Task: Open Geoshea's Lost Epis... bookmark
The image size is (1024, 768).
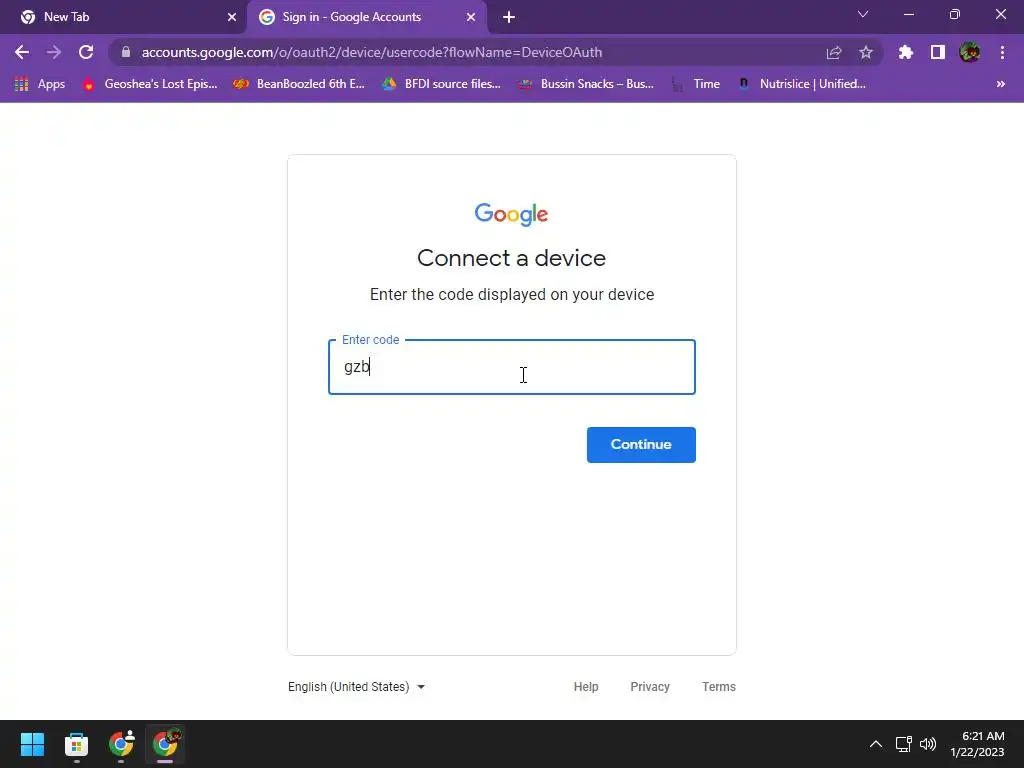Action: tap(150, 84)
